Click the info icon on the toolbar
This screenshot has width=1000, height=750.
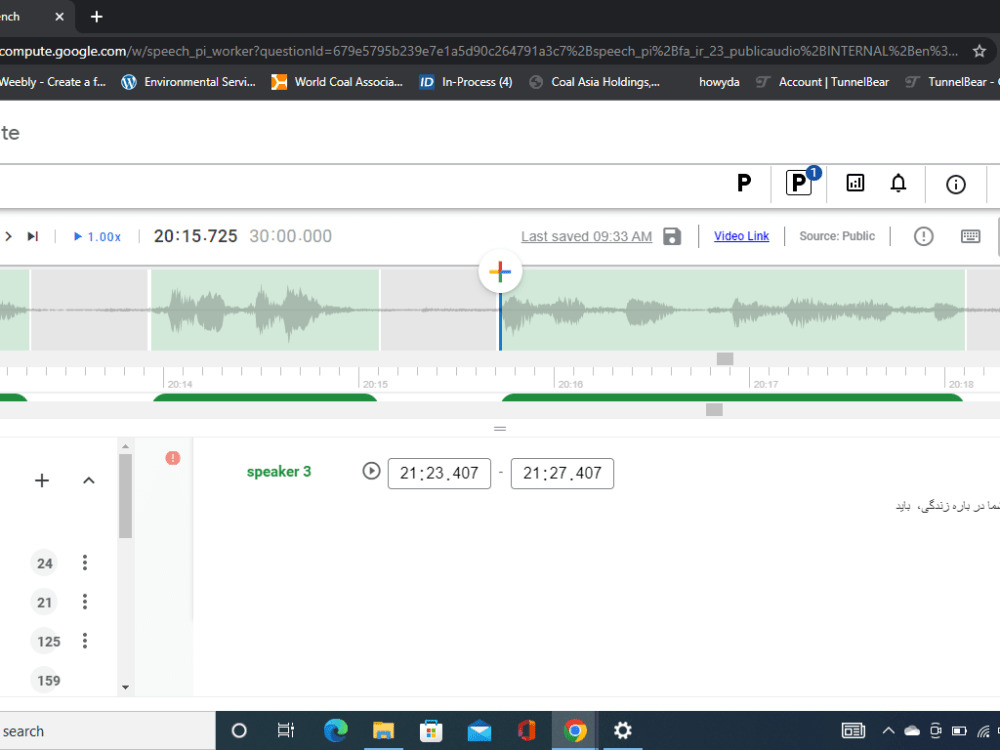click(x=955, y=184)
